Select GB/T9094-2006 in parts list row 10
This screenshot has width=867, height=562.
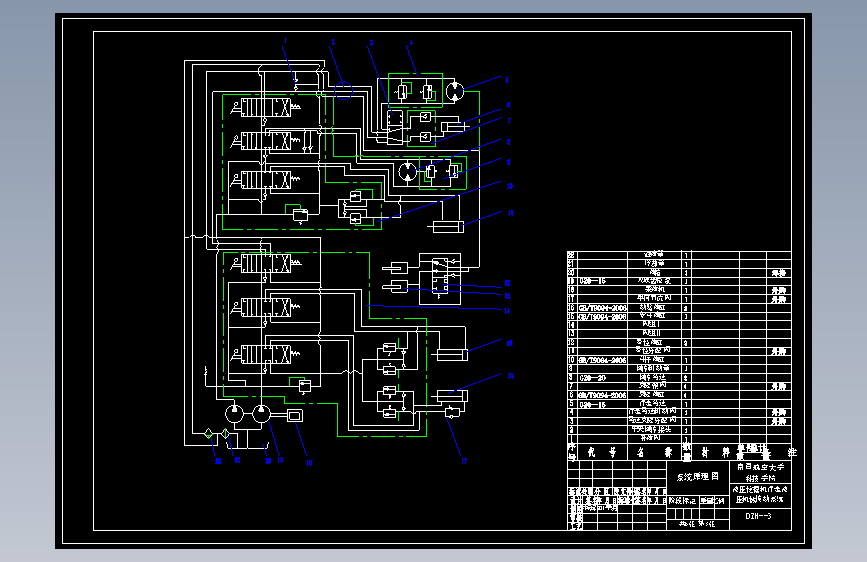pos(603,361)
